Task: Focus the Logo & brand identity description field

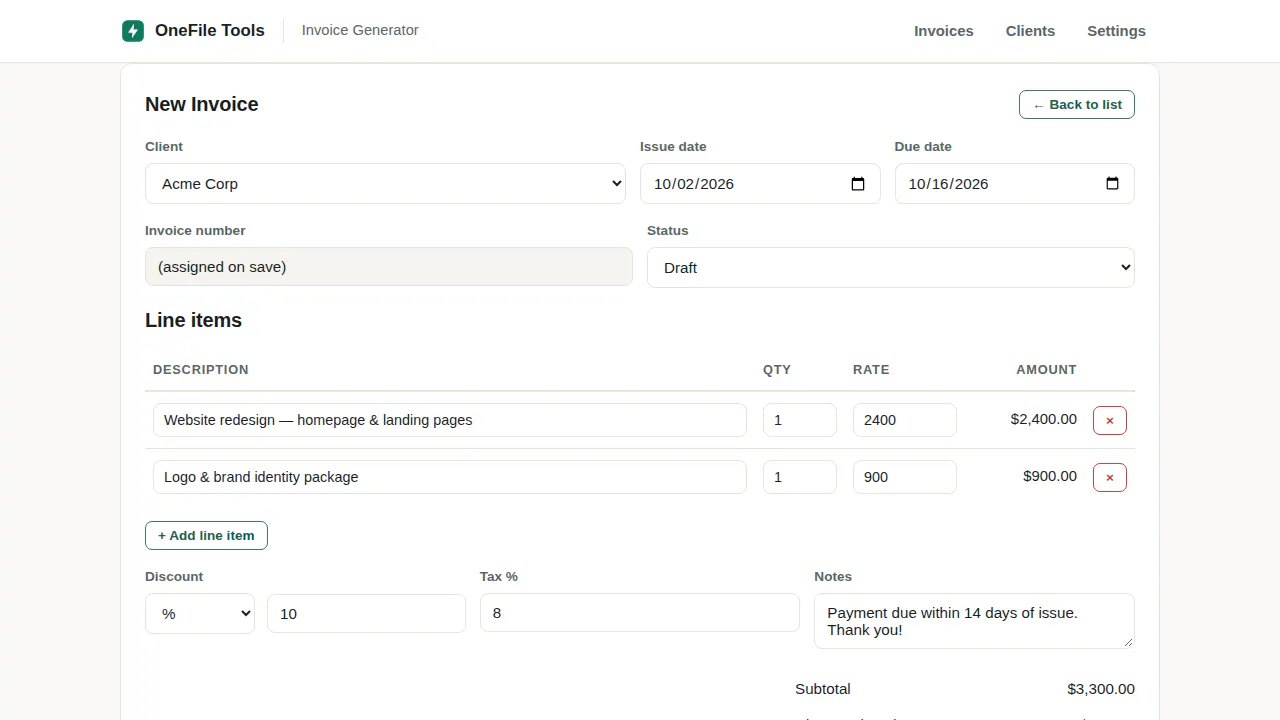Action: [450, 477]
